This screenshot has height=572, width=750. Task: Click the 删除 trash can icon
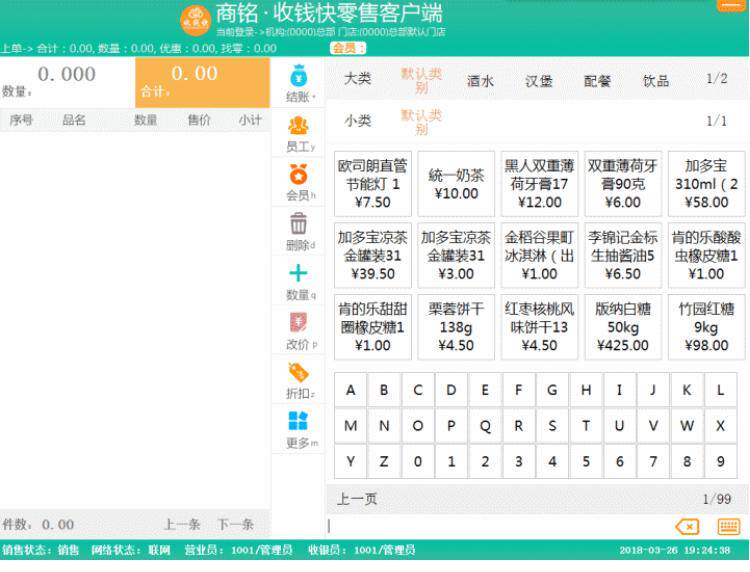(298, 224)
